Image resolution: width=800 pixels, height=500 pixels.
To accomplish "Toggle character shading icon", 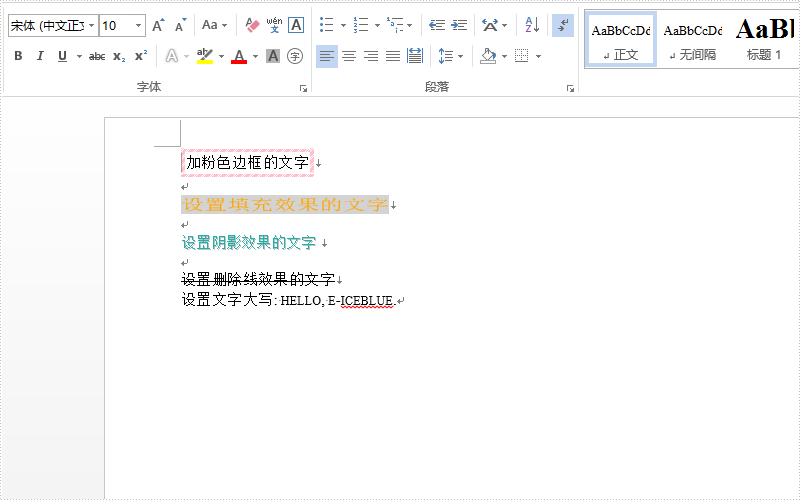I will pyautogui.click(x=273, y=56).
